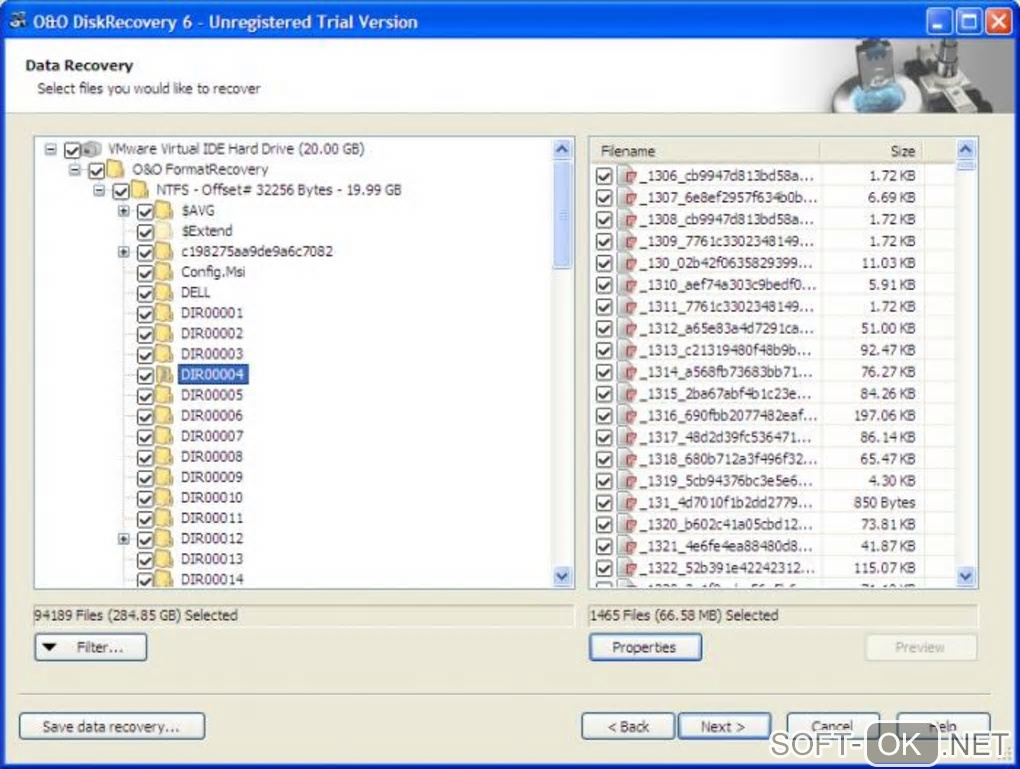
Task: Click the DIR00004 folder icon
Action: [164, 375]
